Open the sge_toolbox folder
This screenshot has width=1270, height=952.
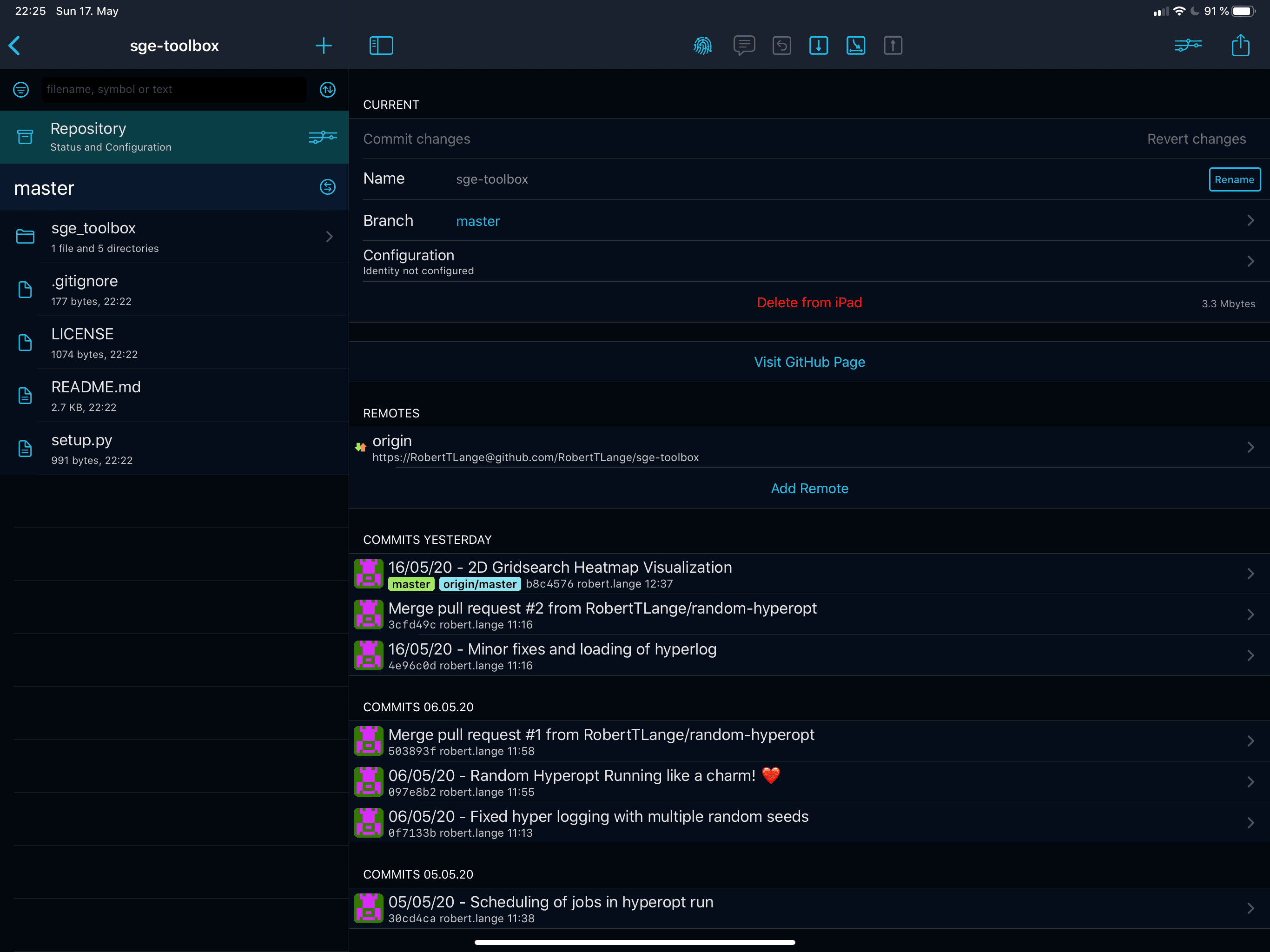point(174,237)
